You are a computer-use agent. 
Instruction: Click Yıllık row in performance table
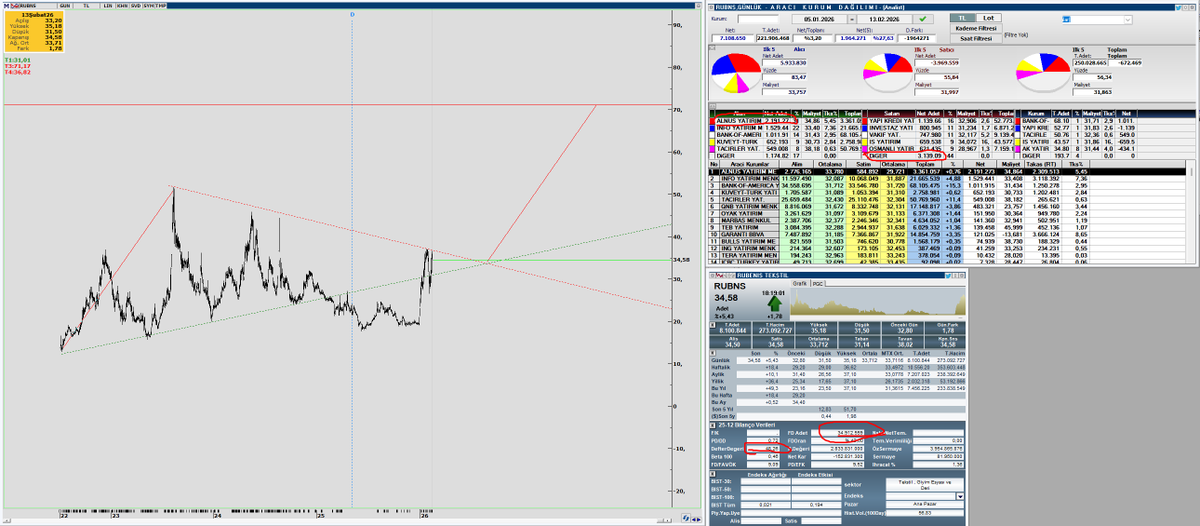coord(837,381)
